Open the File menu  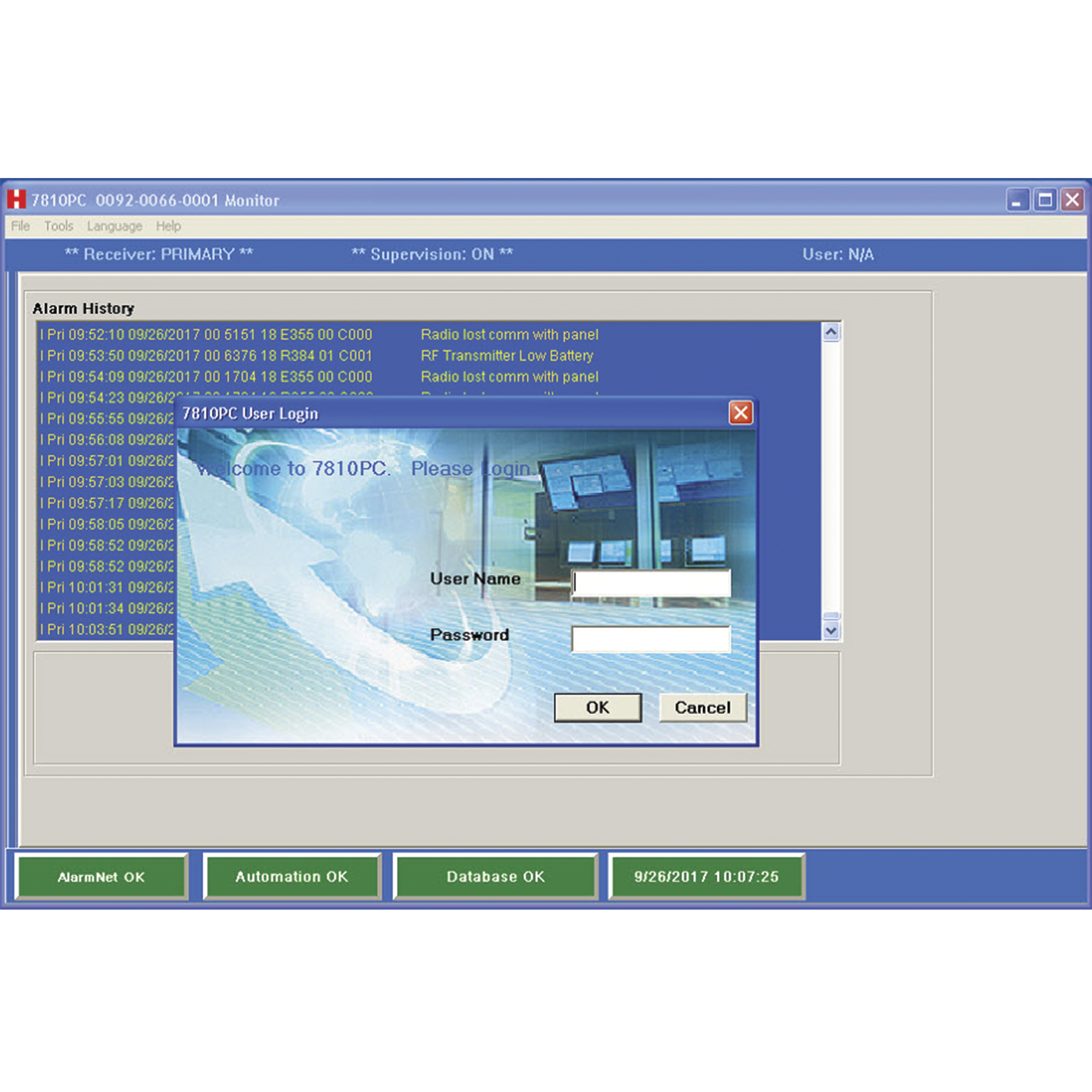pos(20,226)
